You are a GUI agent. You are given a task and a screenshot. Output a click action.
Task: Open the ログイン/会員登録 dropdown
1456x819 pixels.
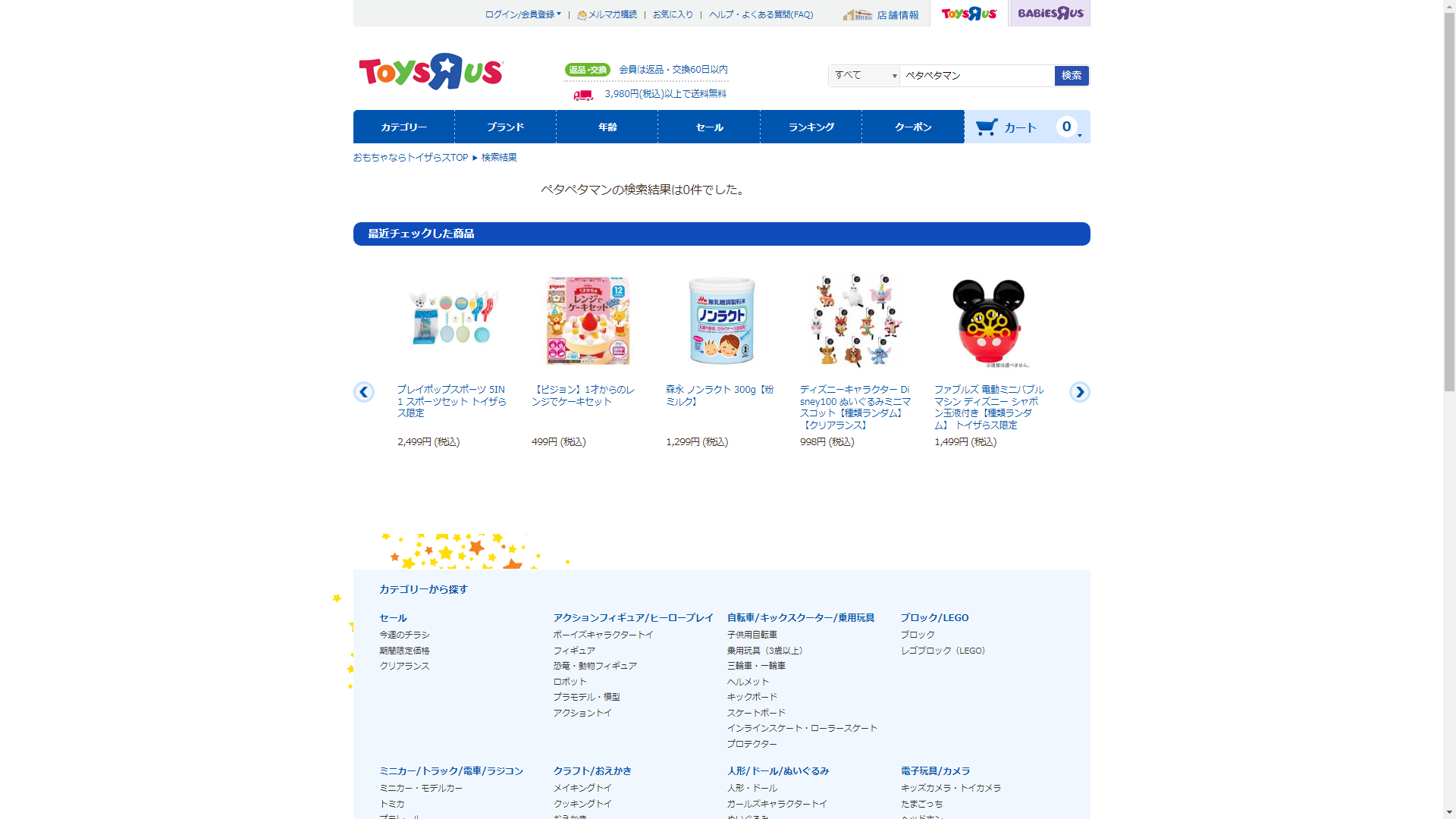point(523,14)
